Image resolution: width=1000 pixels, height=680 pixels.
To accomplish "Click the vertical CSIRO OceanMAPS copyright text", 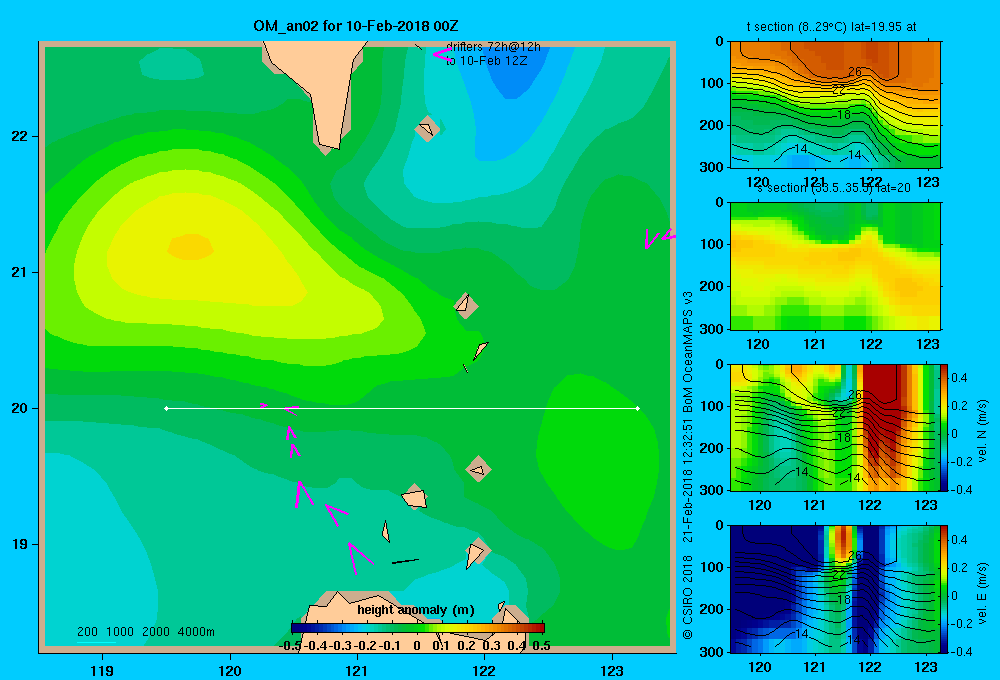I will tap(688, 465).
